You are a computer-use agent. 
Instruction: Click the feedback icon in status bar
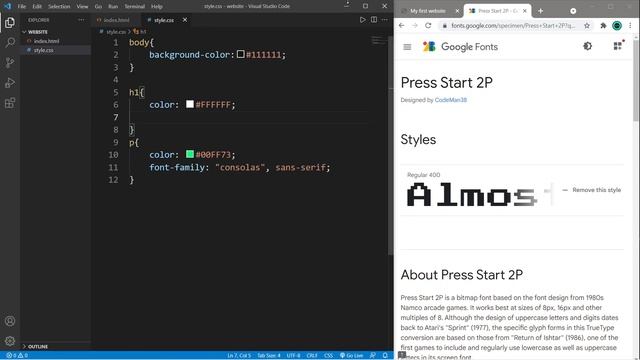tap(373, 356)
